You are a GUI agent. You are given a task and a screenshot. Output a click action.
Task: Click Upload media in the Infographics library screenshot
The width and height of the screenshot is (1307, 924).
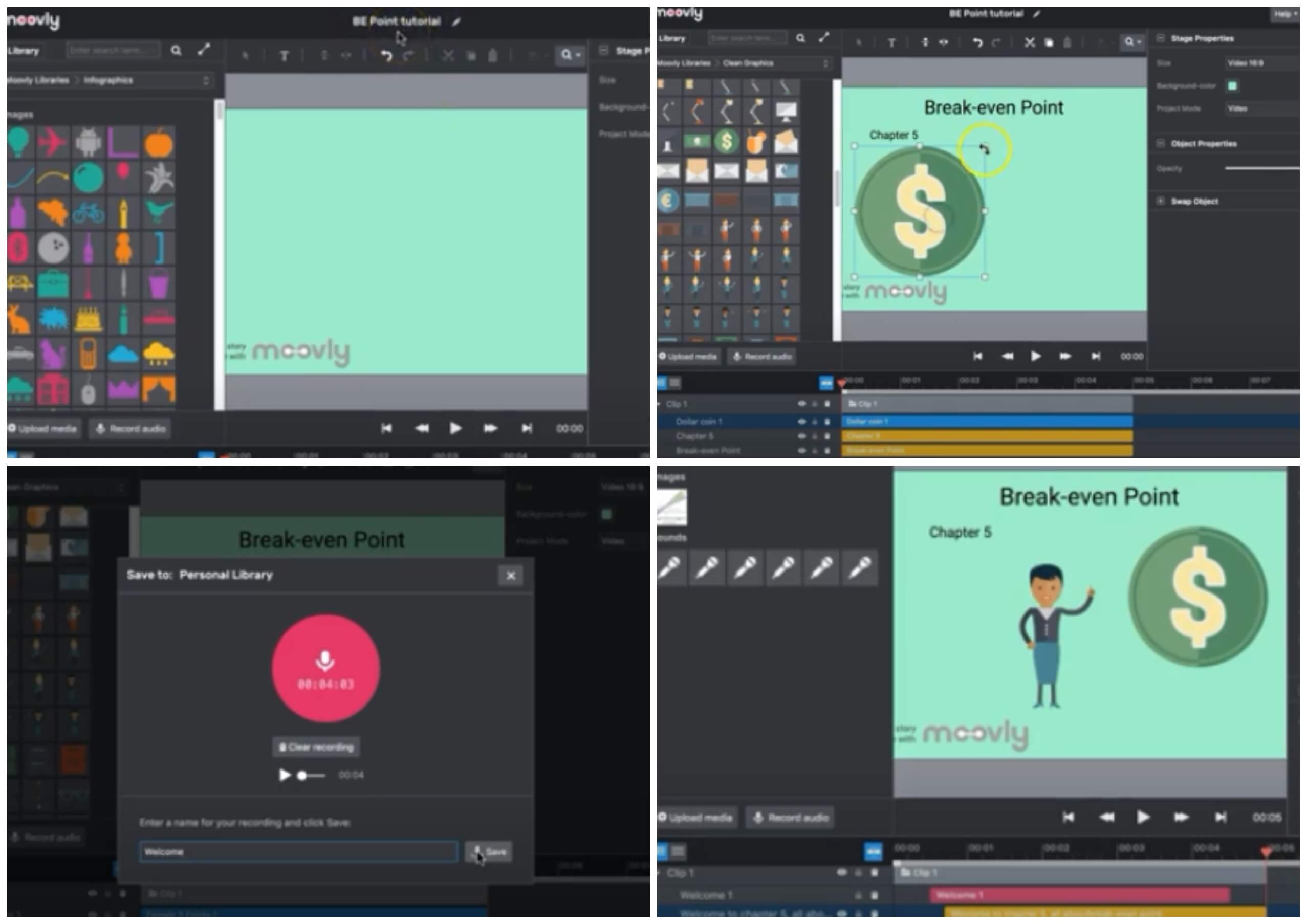coord(44,428)
